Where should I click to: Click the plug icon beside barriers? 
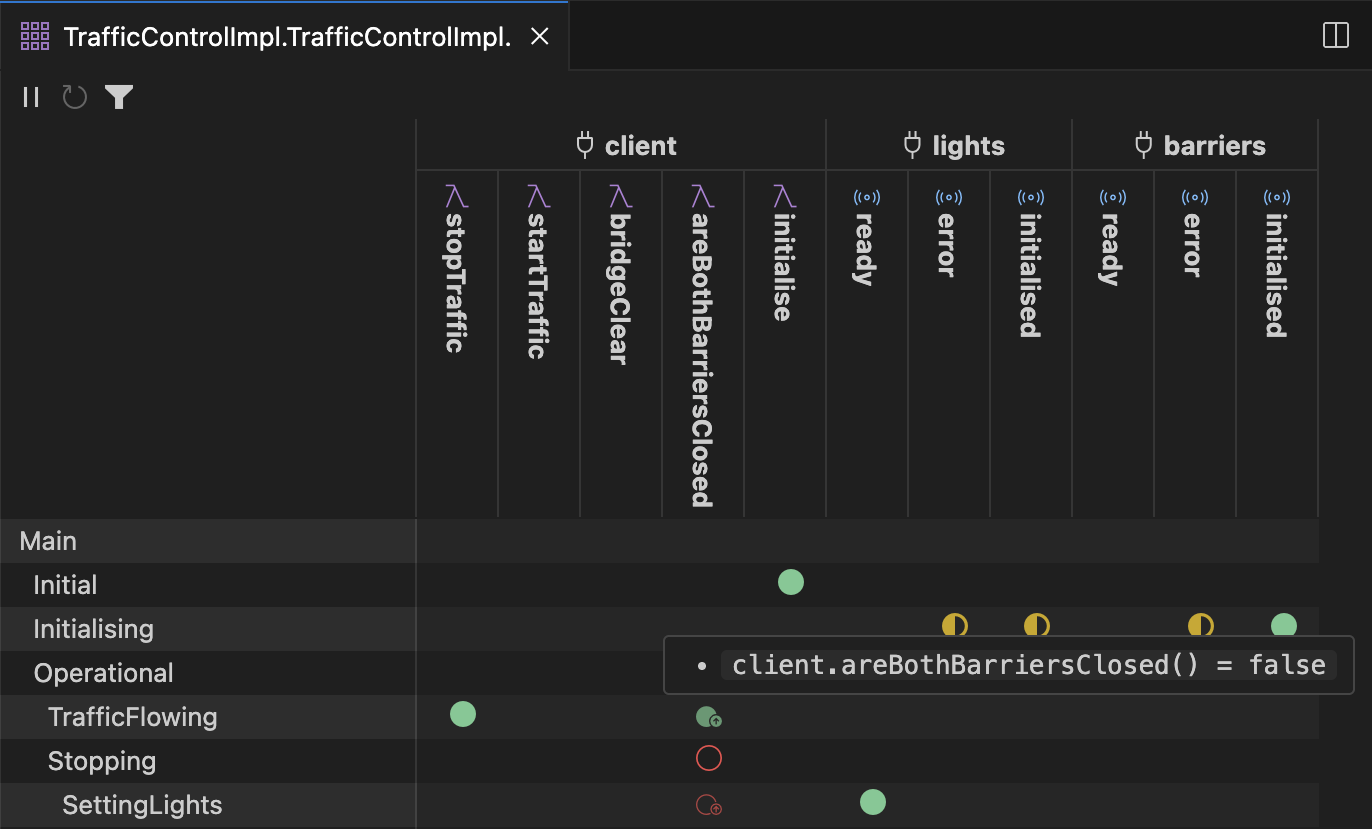click(1144, 146)
